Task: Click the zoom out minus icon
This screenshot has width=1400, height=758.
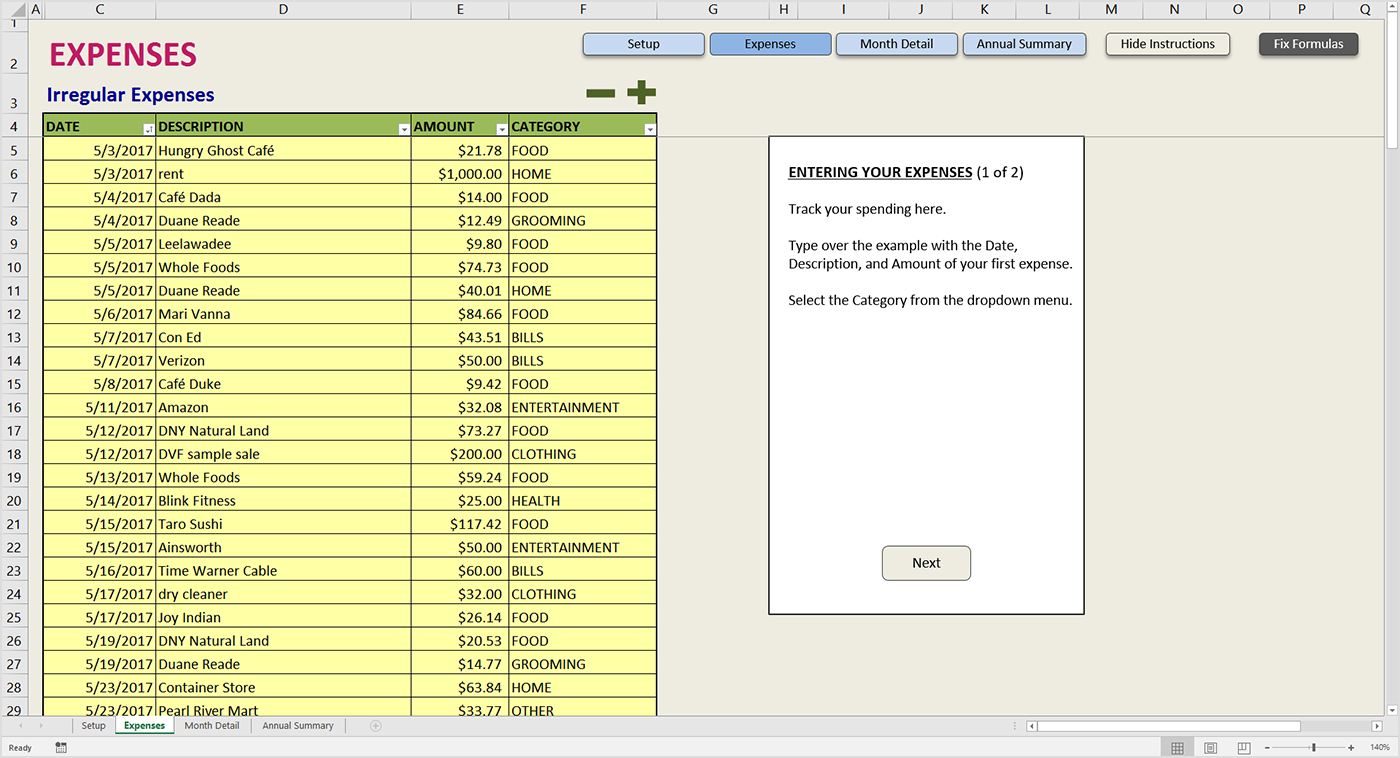Action: pyautogui.click(x=1267, y=748)
